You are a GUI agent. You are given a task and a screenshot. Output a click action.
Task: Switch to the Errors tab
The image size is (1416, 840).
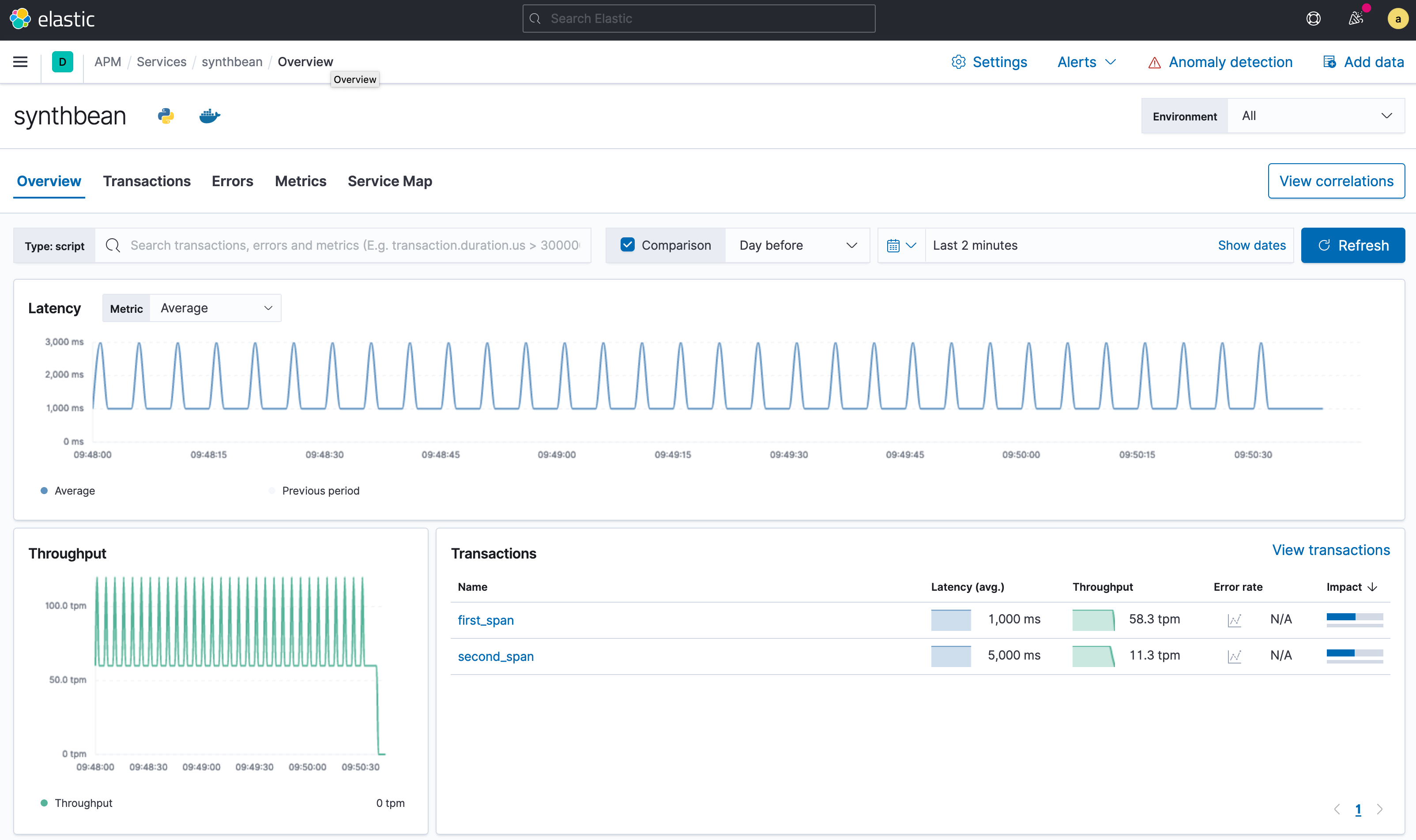point(232,181)
